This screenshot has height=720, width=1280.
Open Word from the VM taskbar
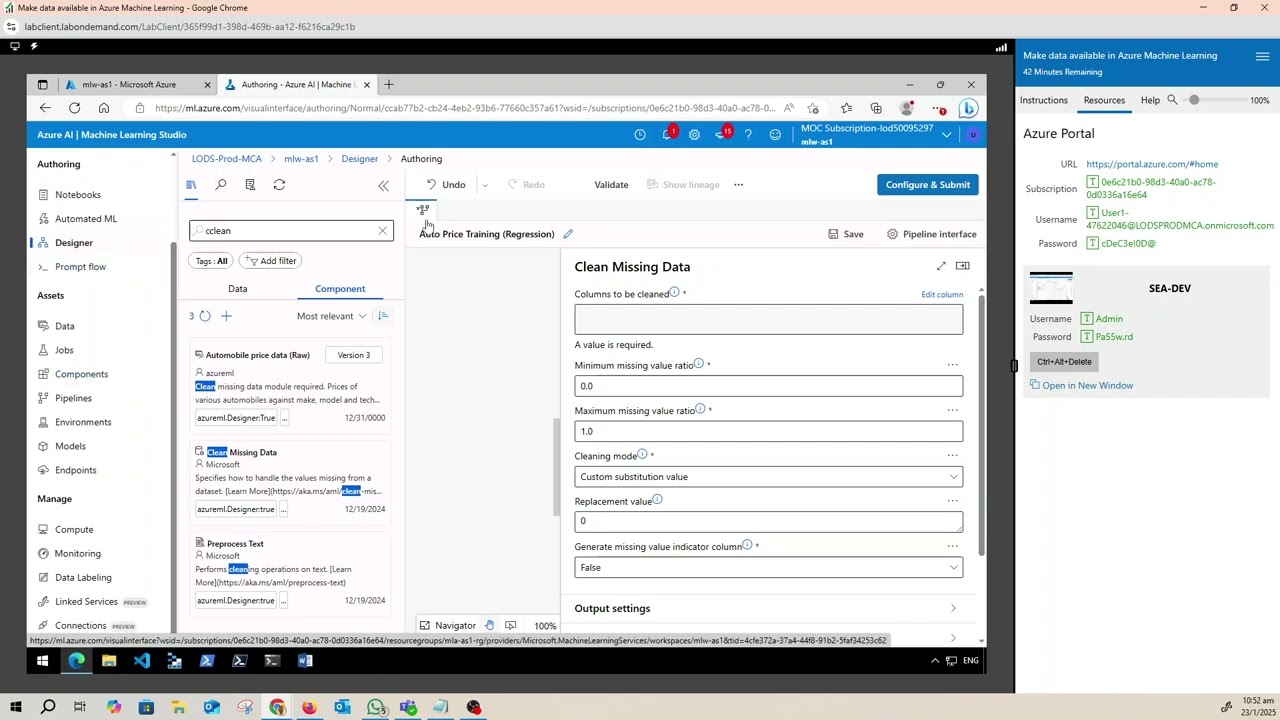coord(305,661)
